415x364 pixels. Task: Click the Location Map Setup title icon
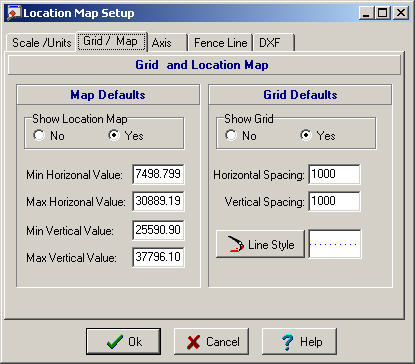14,13
